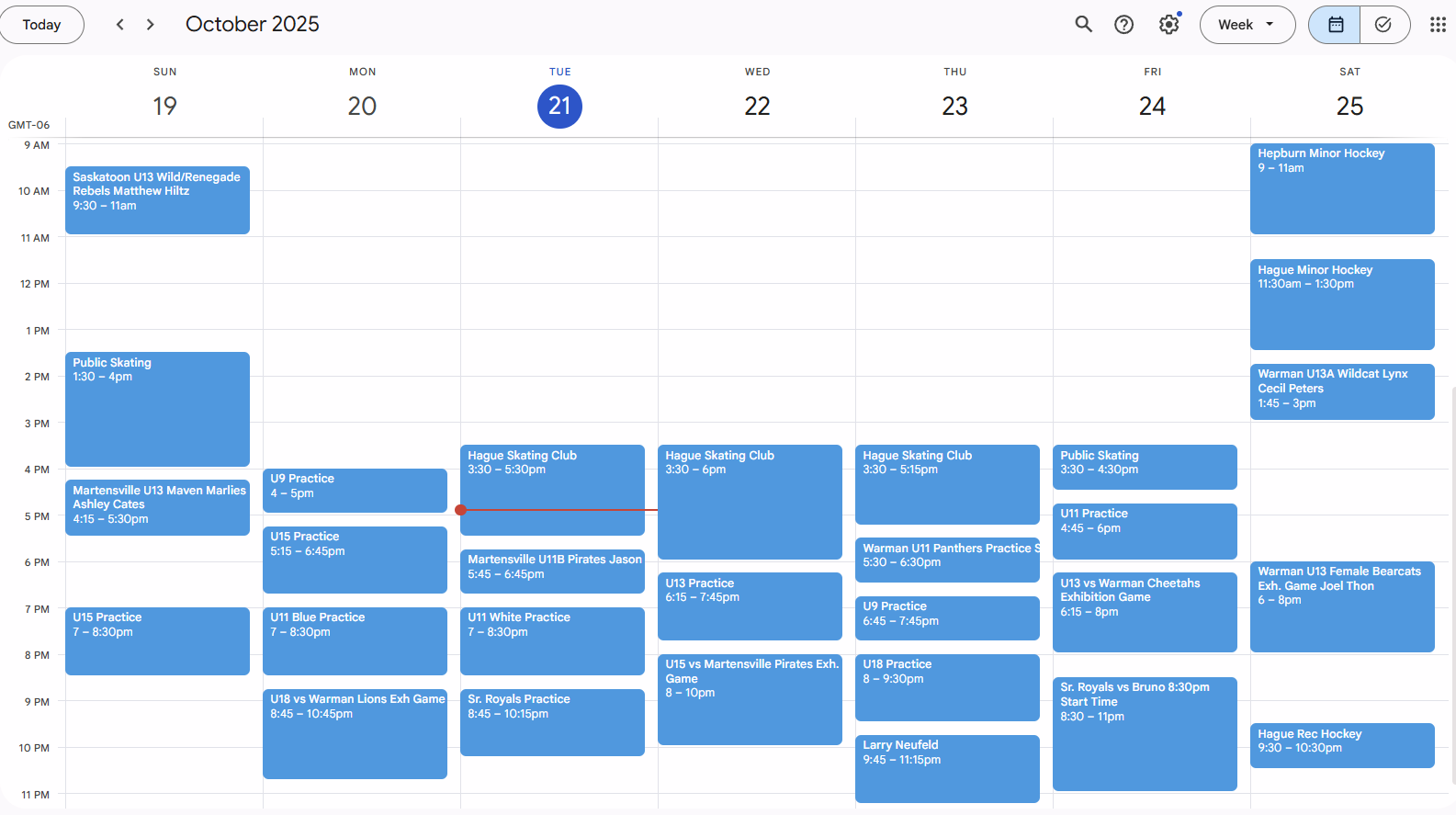
Task: Select Tuesday the 21st date header
Action: coord(559,107)
